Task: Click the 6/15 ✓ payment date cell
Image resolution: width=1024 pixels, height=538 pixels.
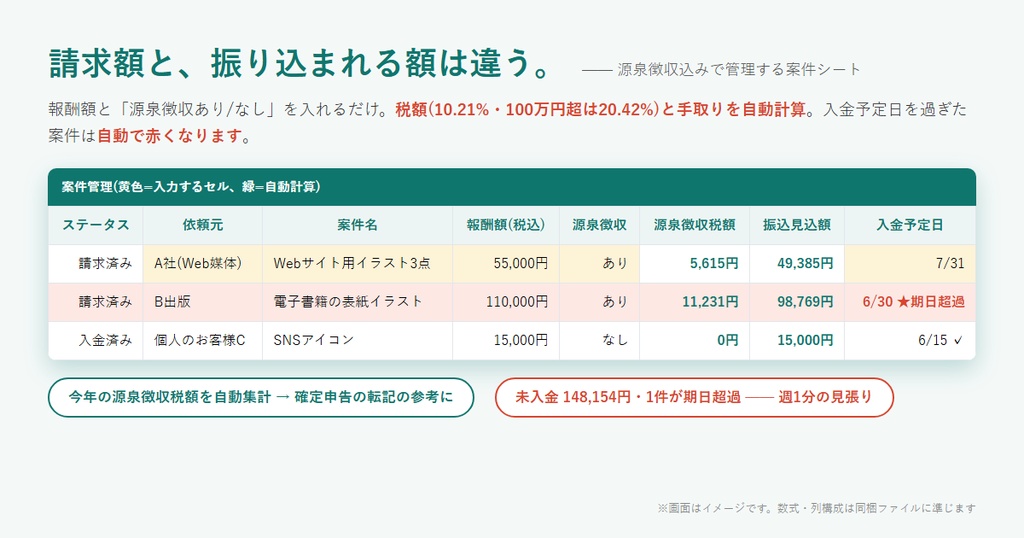Action: tap(910, 340)
